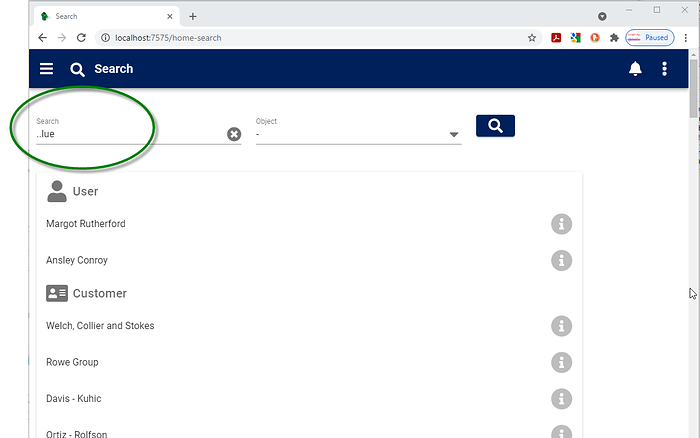Open the DuckDuckGo extension
700x438 pixels.
click(x=595, y=38)
